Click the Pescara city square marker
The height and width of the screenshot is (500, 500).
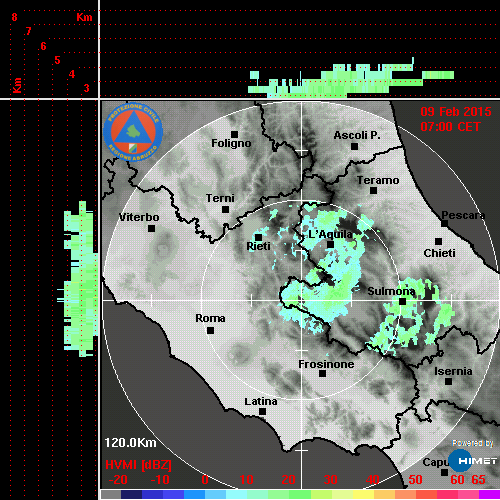(x=445, y=223)
